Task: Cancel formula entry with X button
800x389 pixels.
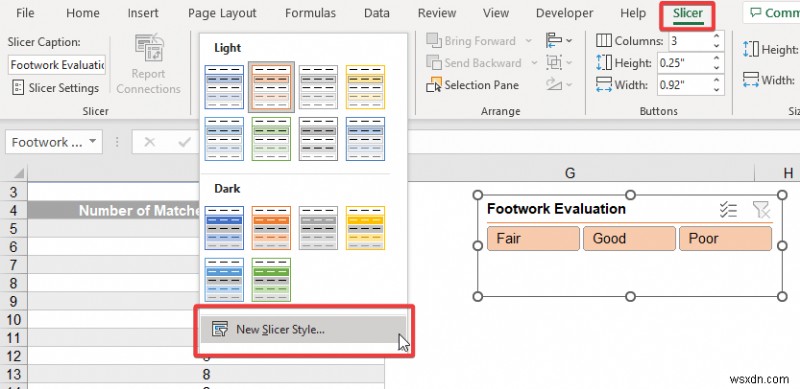Action: point(149,142)
